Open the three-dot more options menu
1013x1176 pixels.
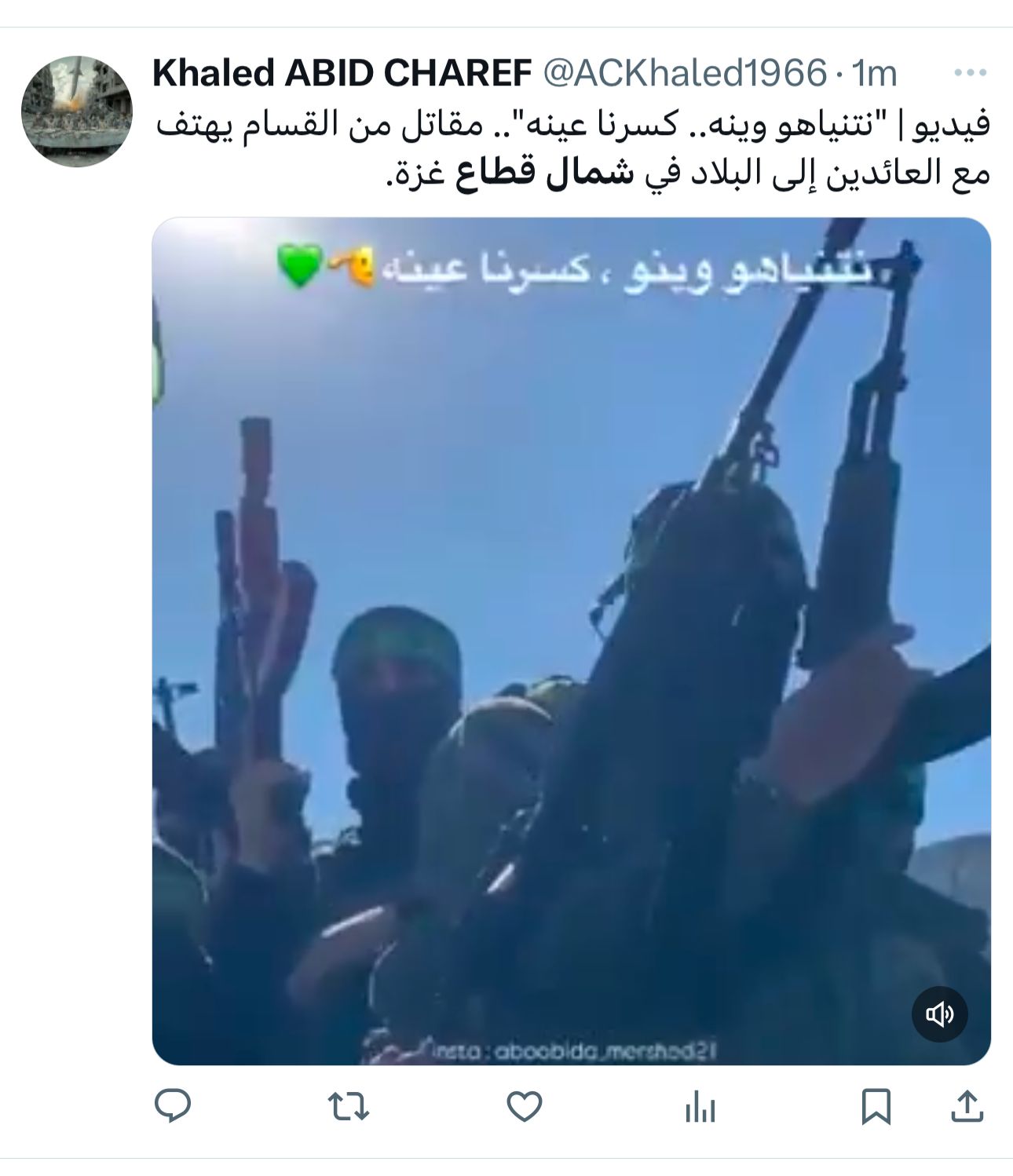pyautogui.click(x=970, y=73)
